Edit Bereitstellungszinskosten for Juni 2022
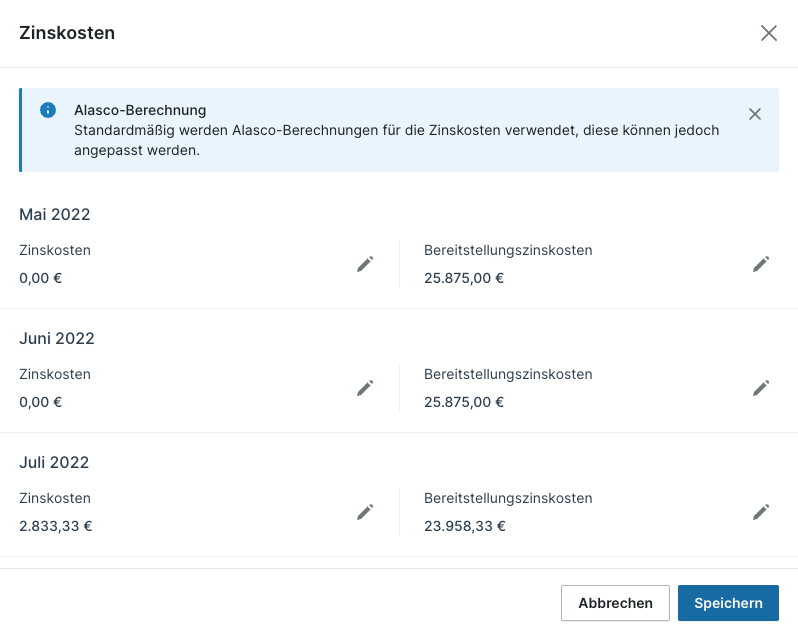Screen dimensions: 798x635 761,388
